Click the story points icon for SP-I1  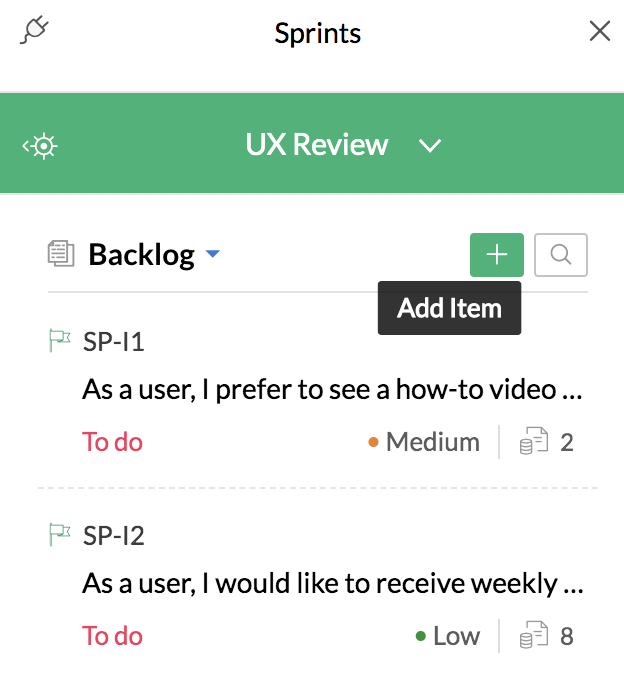[x=534, y=442]
